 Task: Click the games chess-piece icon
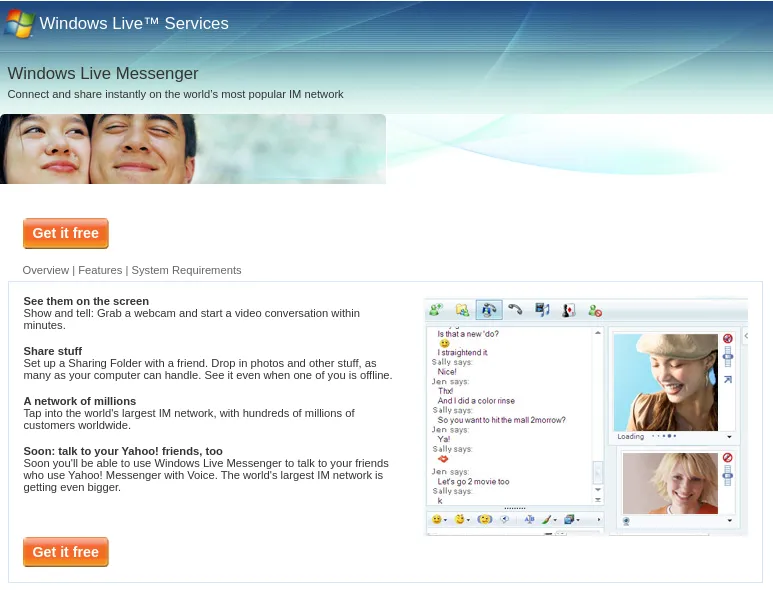tap(568, 311)
